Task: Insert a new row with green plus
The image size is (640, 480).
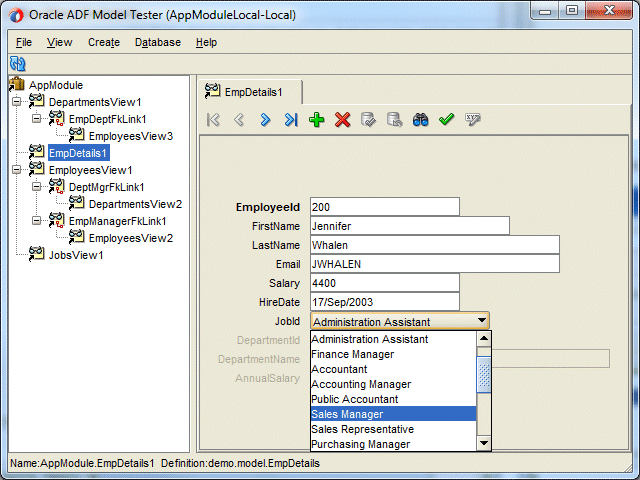Action: (x=317, y=120)
